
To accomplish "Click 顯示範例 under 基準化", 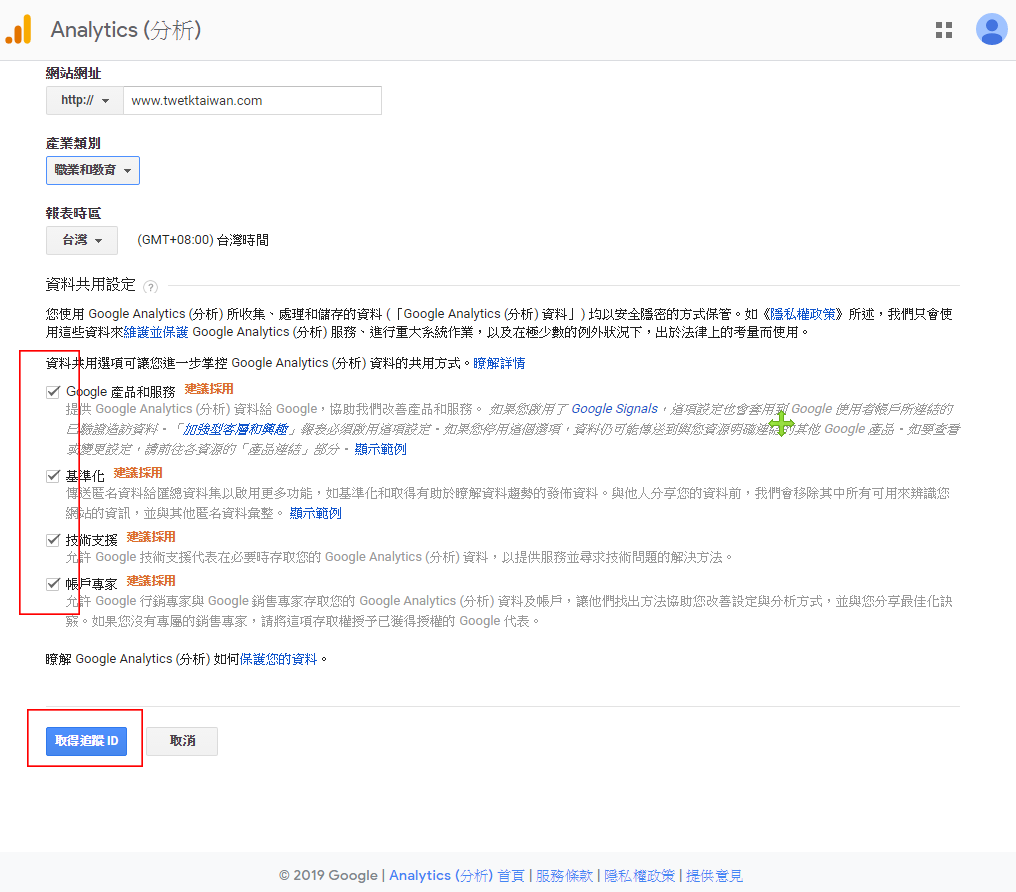I will coord(316,514).
